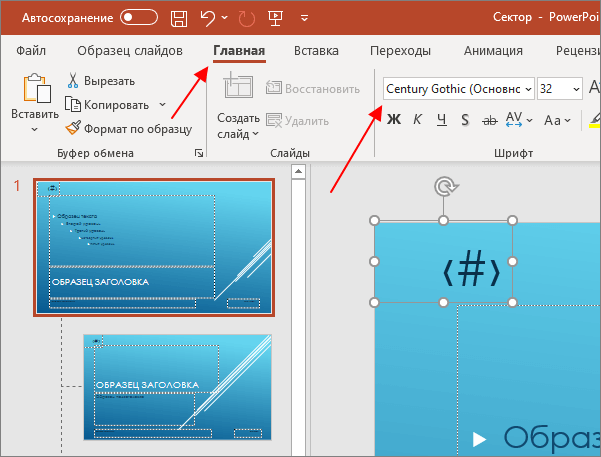The image size is (601, 457).
Task: Expand the Вставить paste options arrow
Action: click(34, 130)
